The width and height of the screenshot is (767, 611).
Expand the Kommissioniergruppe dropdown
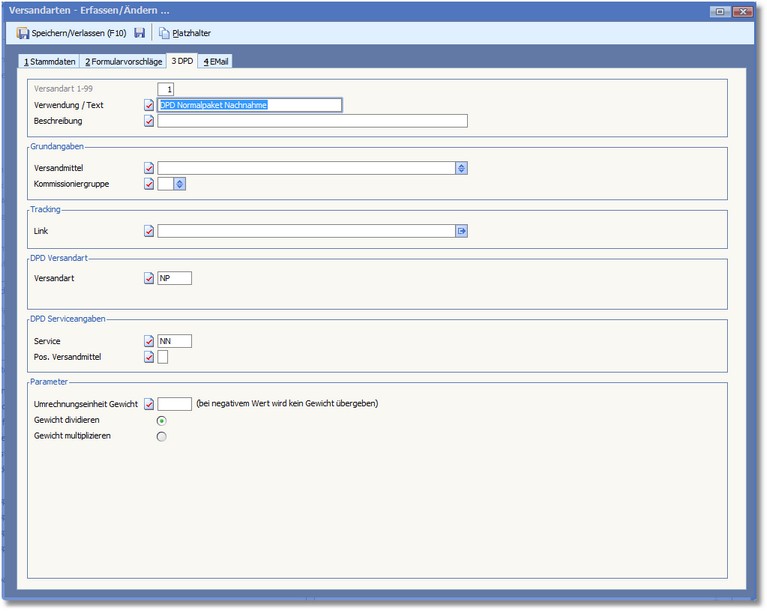(x=180, y=184)
